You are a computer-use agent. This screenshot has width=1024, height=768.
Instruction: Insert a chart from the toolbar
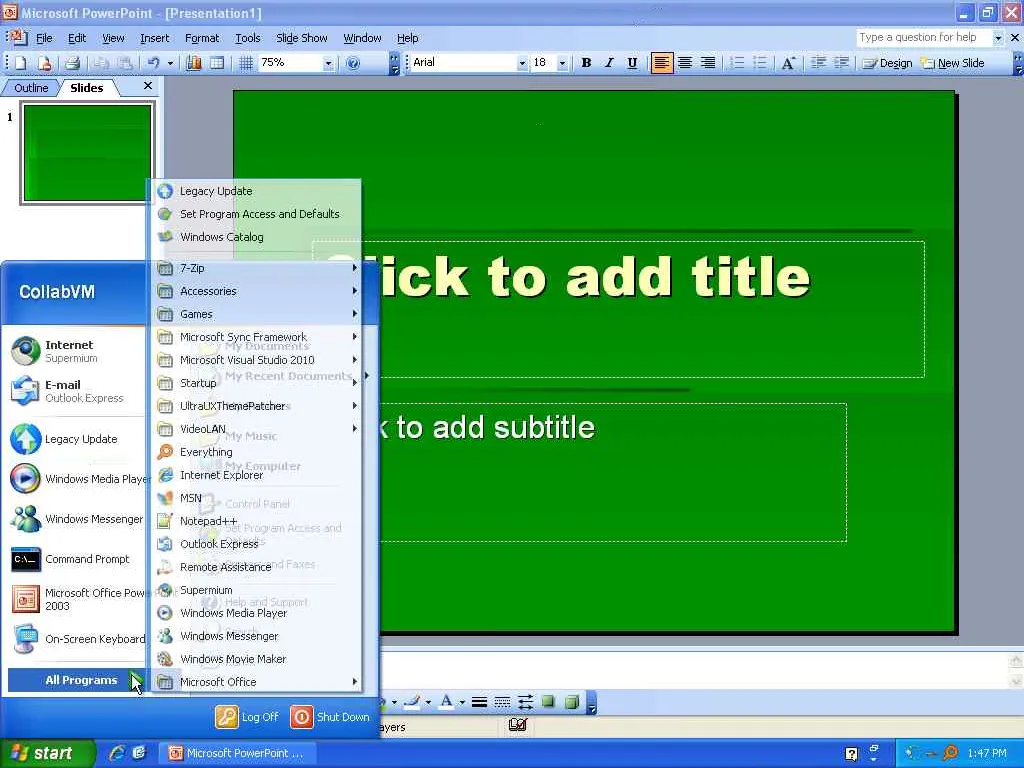point(194,63)
